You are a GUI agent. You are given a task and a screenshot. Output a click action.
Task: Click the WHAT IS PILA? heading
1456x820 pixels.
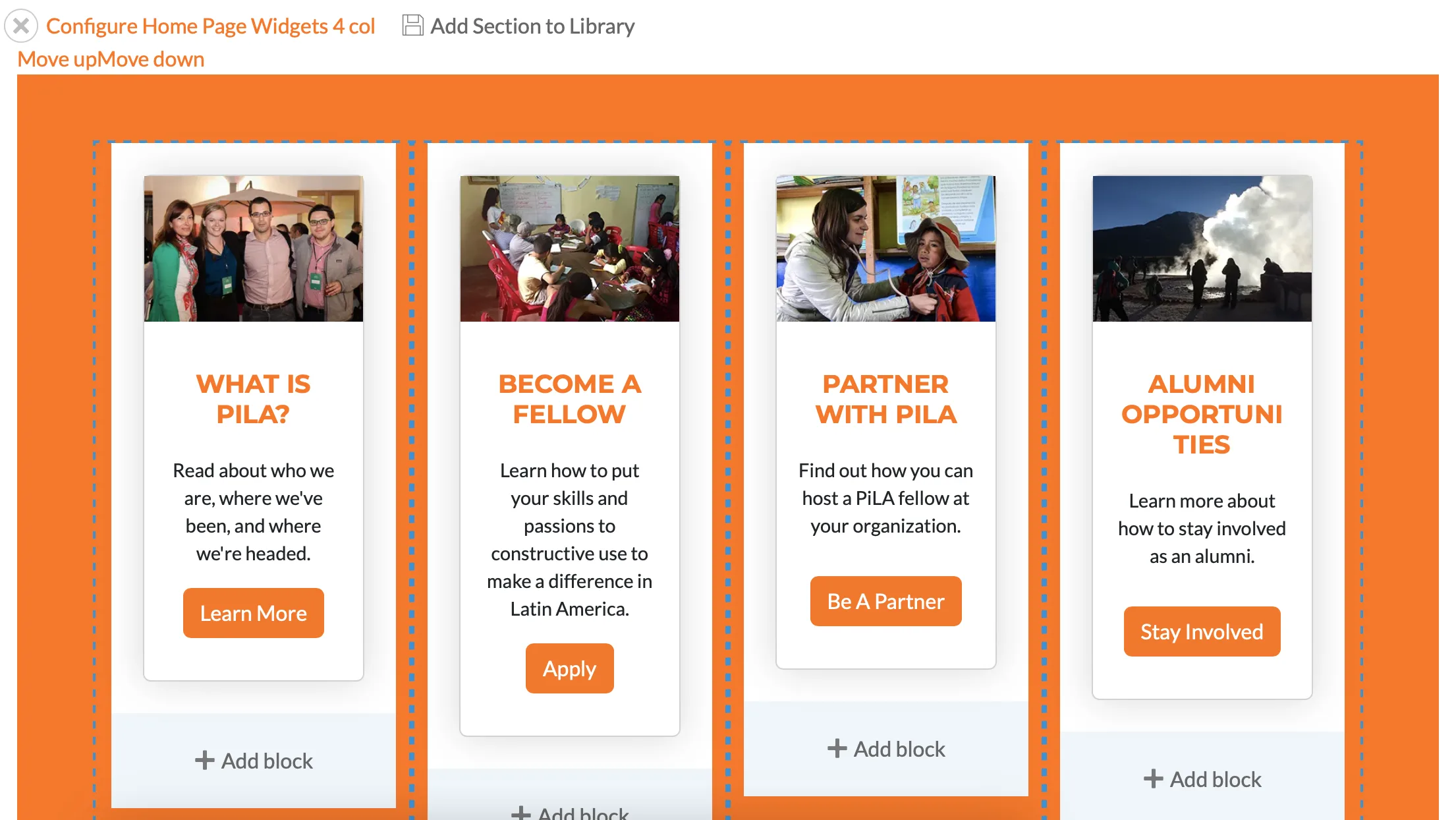click(x=254, y=399)
